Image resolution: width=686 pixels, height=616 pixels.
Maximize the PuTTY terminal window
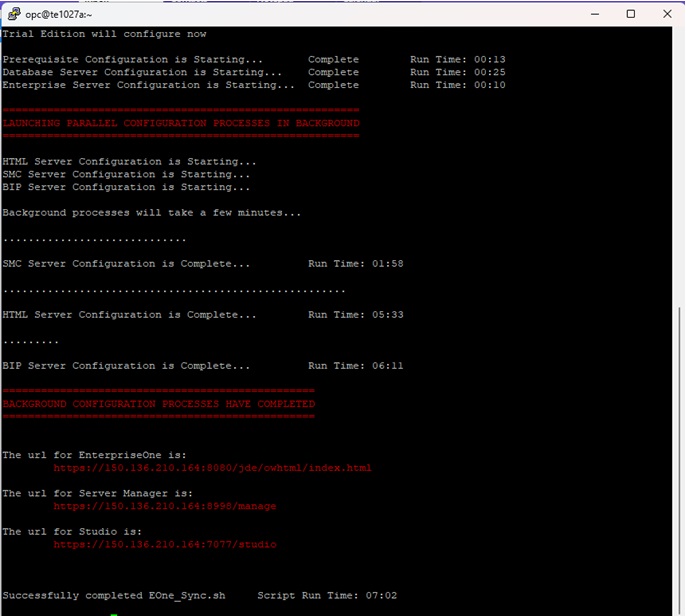point(631,14)
